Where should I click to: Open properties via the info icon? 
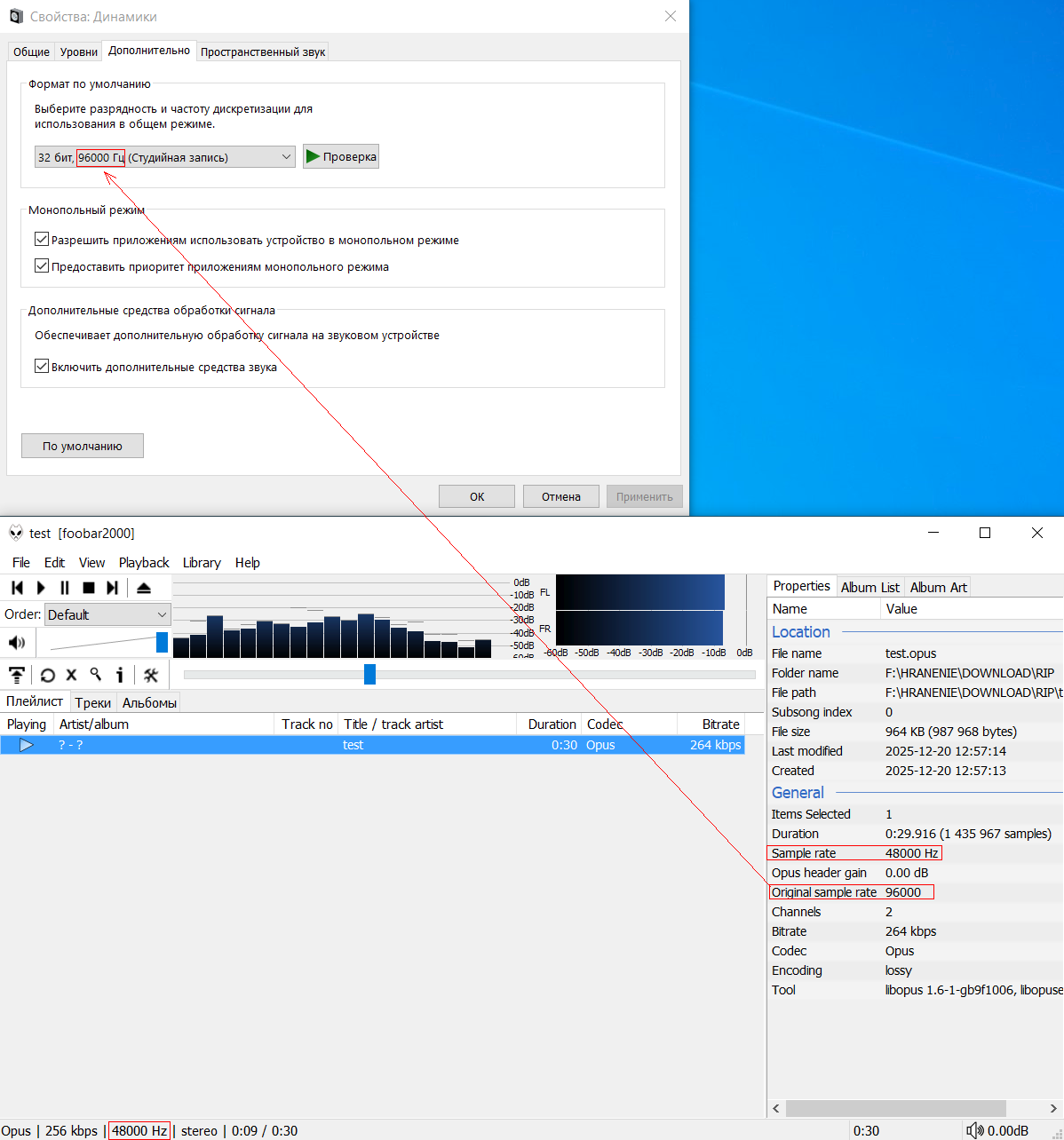[x=120, y=675]
